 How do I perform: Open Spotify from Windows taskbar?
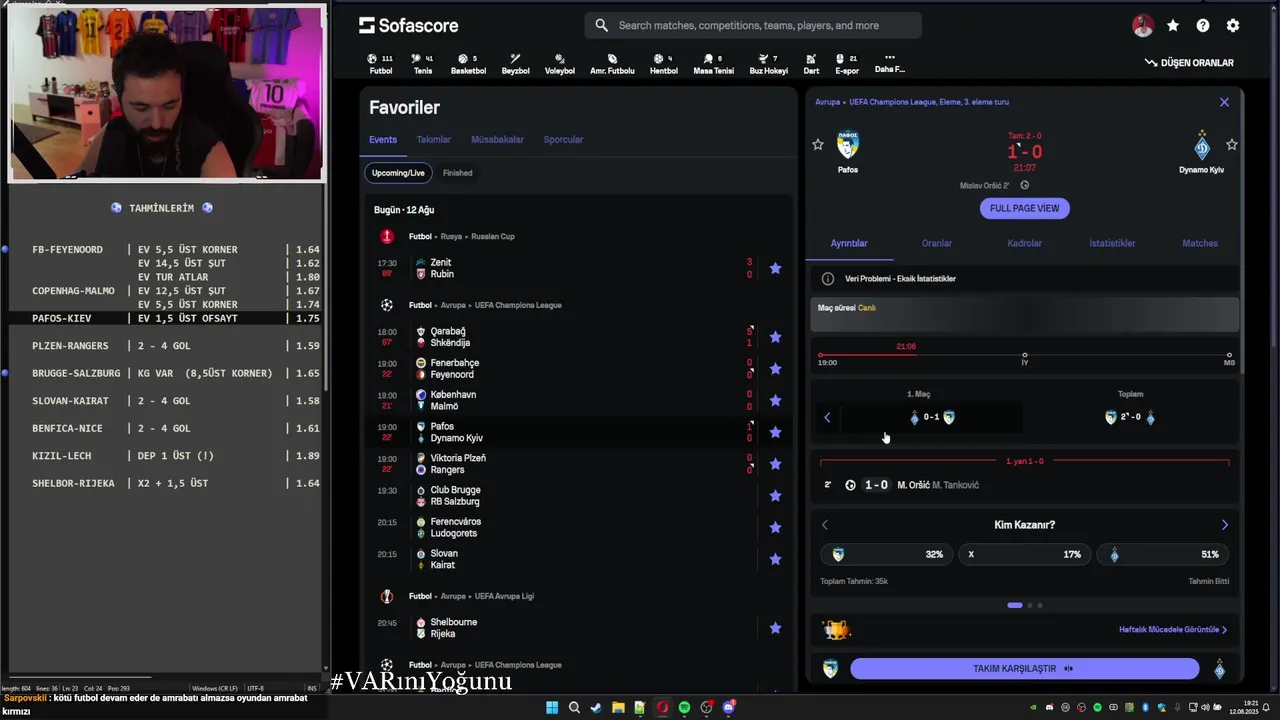[x=684, y=708]
